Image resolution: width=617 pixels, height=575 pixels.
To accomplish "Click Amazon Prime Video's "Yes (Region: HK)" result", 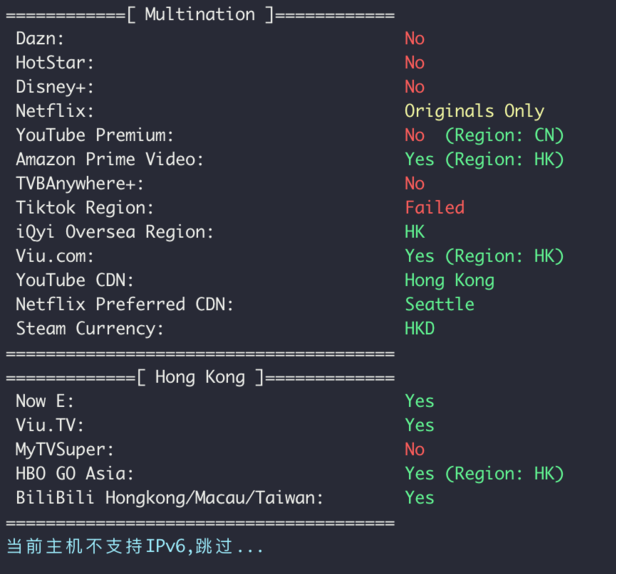I will (x=484, y=159).
